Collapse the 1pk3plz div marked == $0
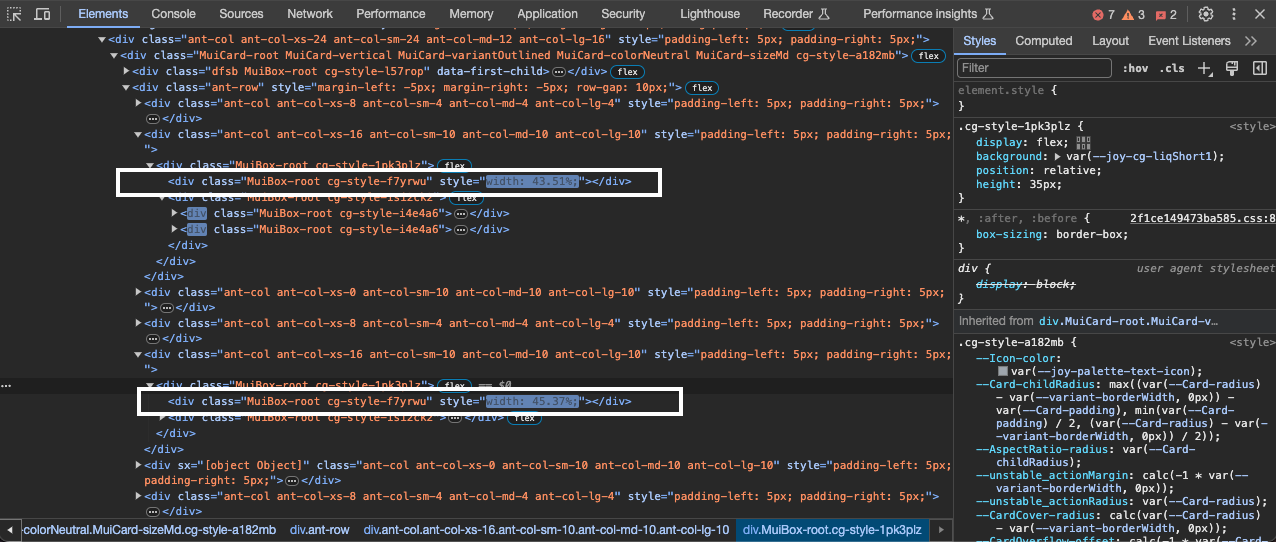This screenshot has height=542, width=1276. point(151,385)
